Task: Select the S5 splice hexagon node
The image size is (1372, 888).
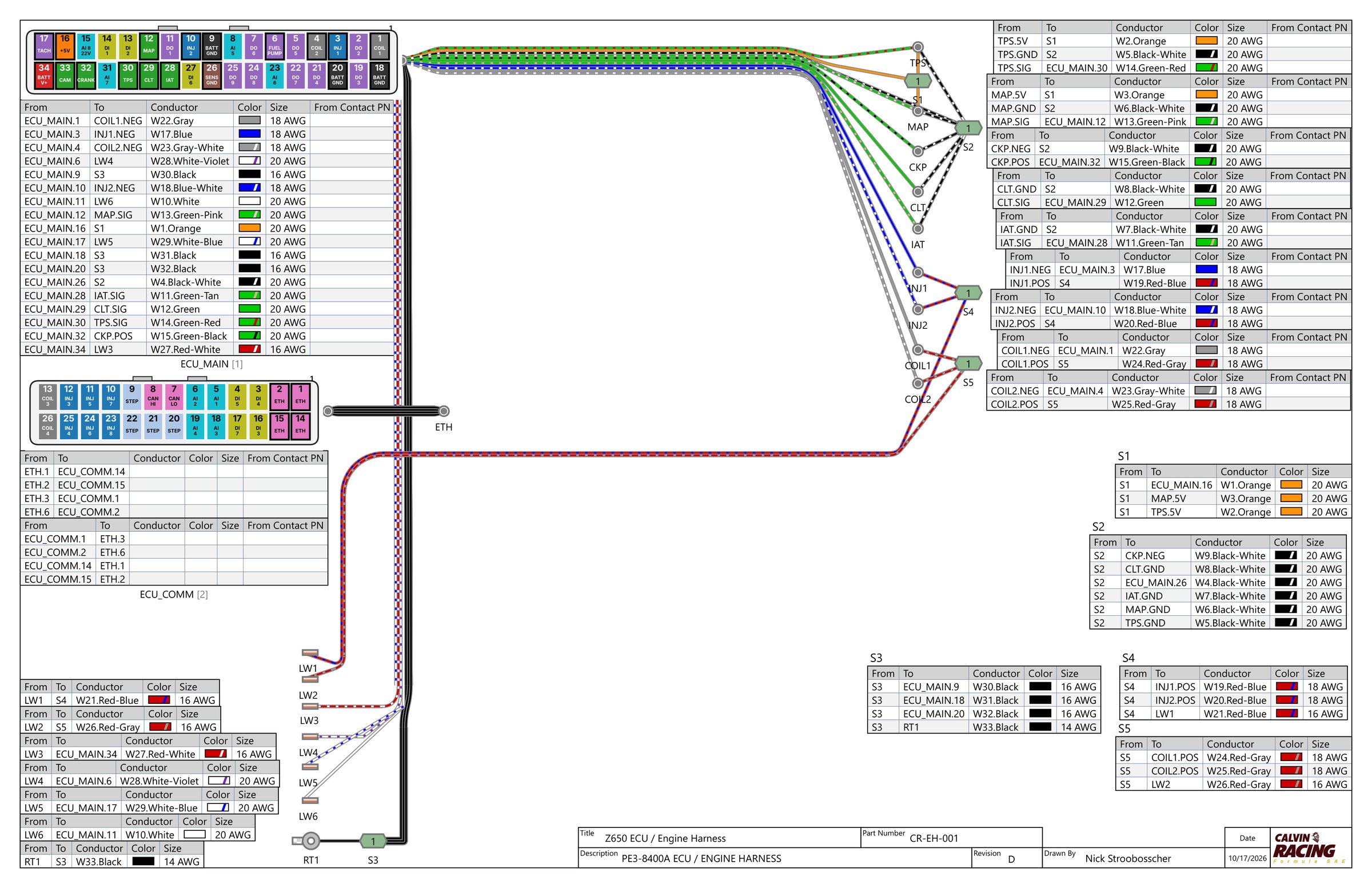Action: coord(968,363)
